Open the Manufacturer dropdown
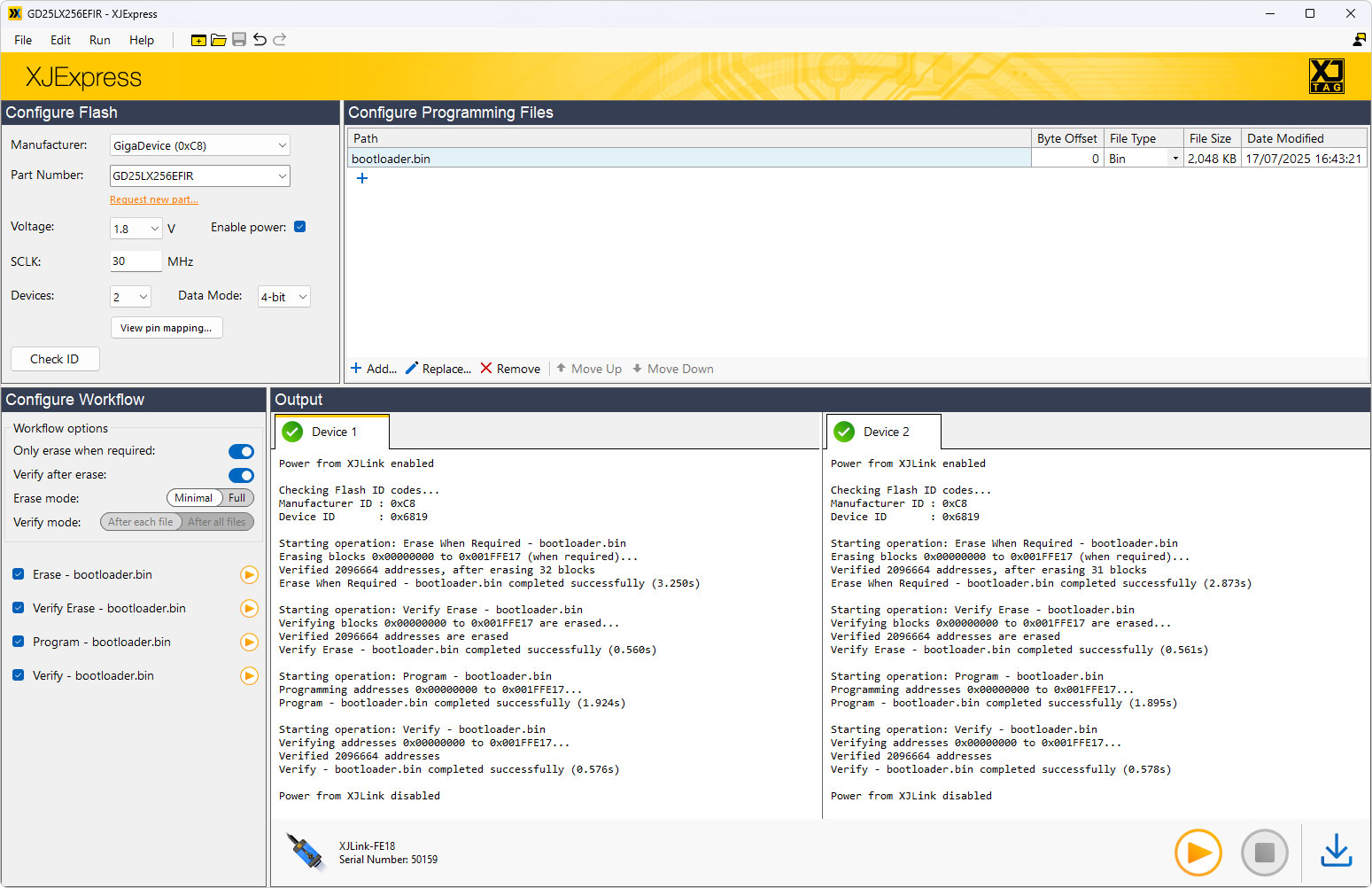Viewport: 1372px width, 888px height. [x=199, y=145]
